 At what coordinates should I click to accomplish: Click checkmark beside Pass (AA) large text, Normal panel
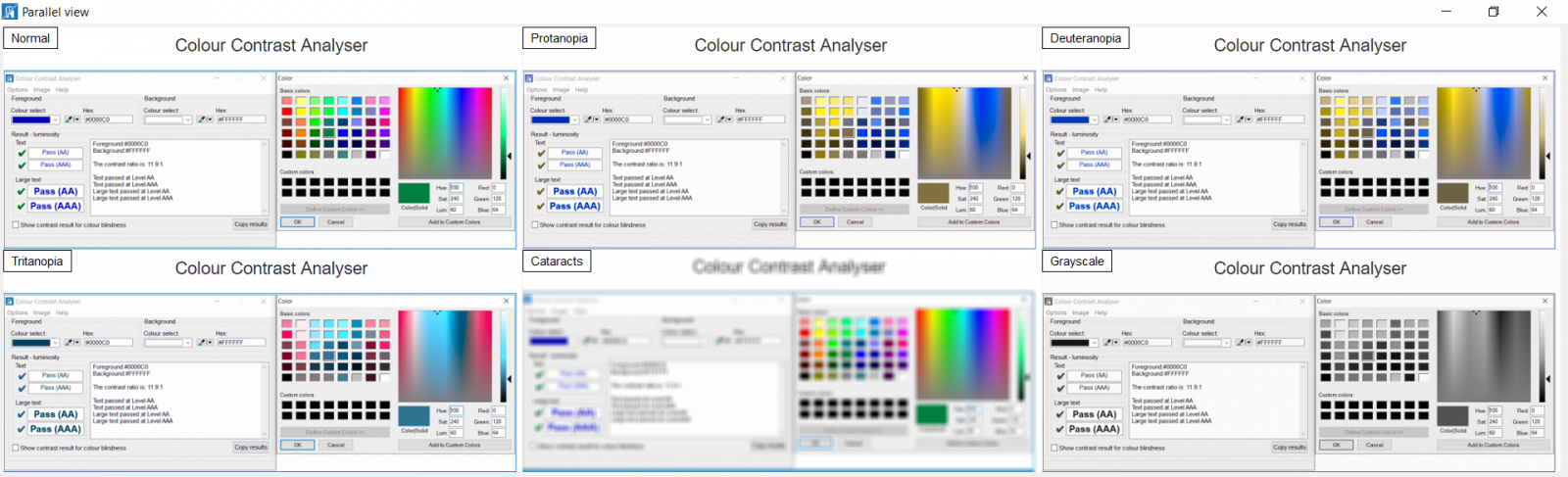pos(22,192)
